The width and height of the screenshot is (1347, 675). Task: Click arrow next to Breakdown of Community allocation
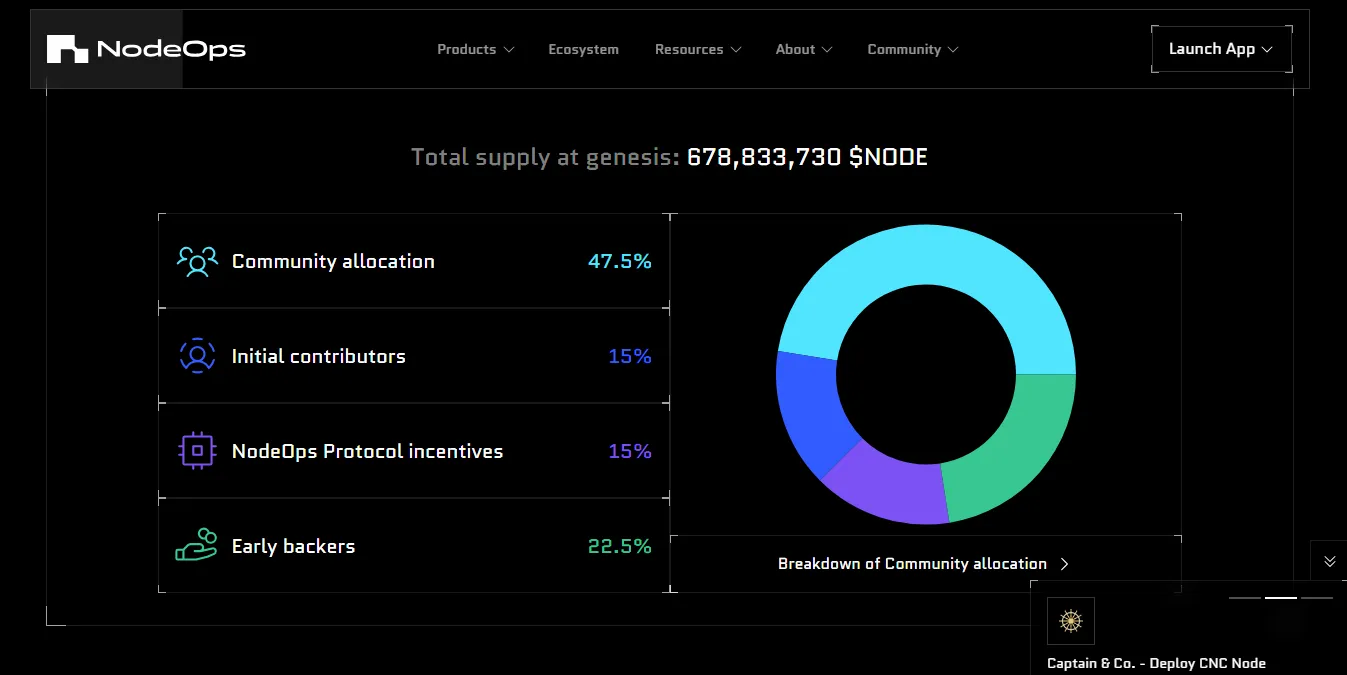point(1065,564)
